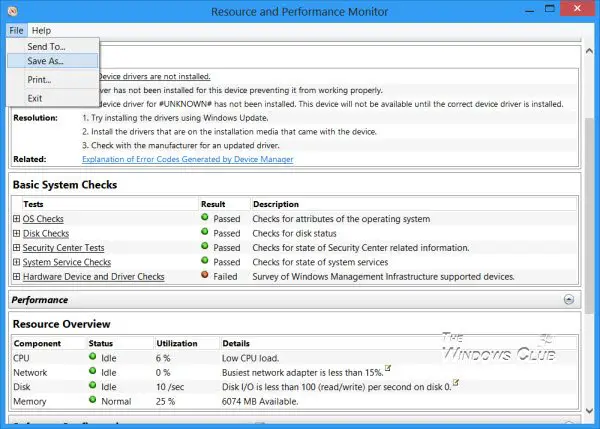Click the '6 %' CPU utilization value

point(163,358)
